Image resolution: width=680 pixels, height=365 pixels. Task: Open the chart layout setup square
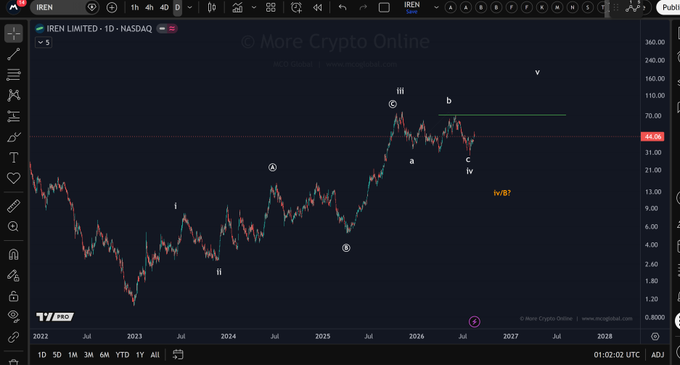384,7
